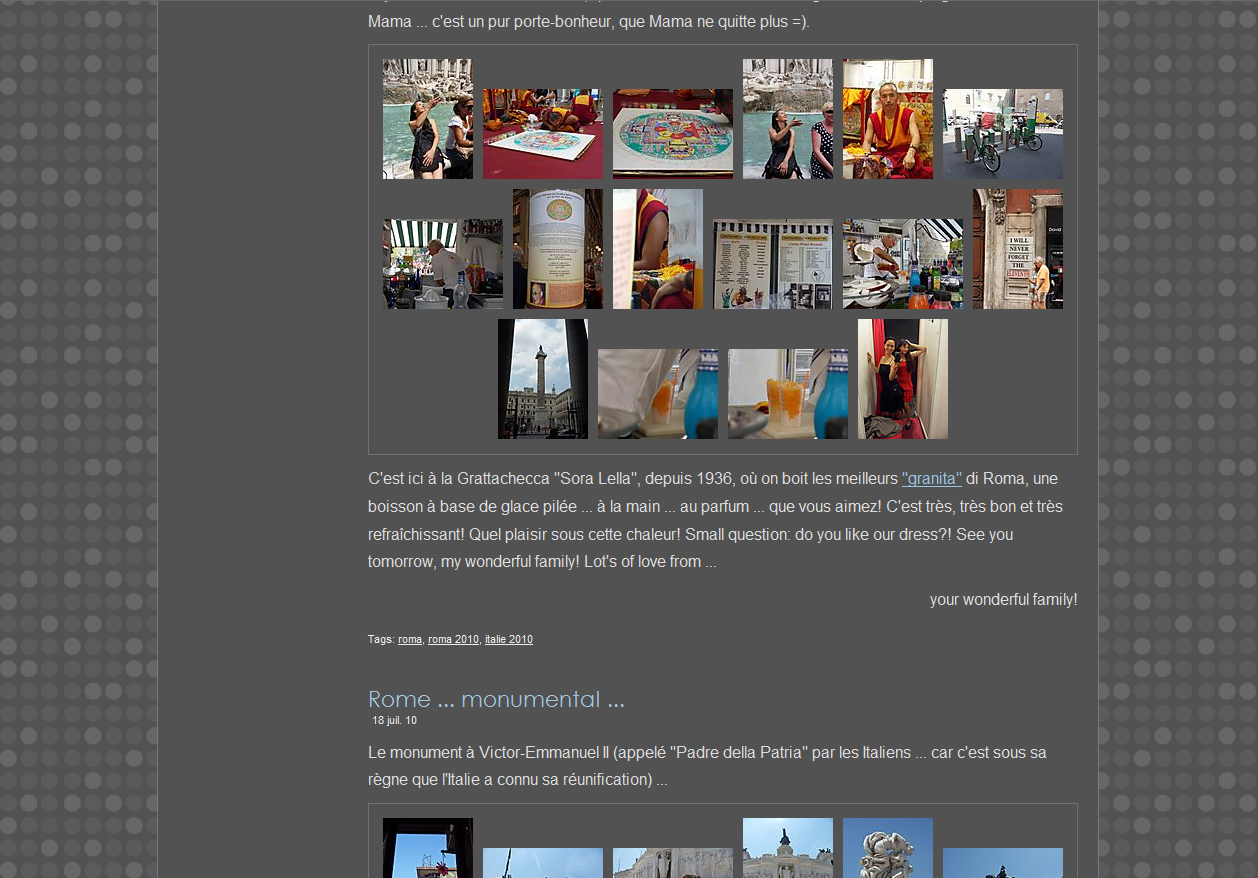Screen dimensions: 1258x878
Task: Open the 'roma 2010' tag
Action: tap(453, 639)
